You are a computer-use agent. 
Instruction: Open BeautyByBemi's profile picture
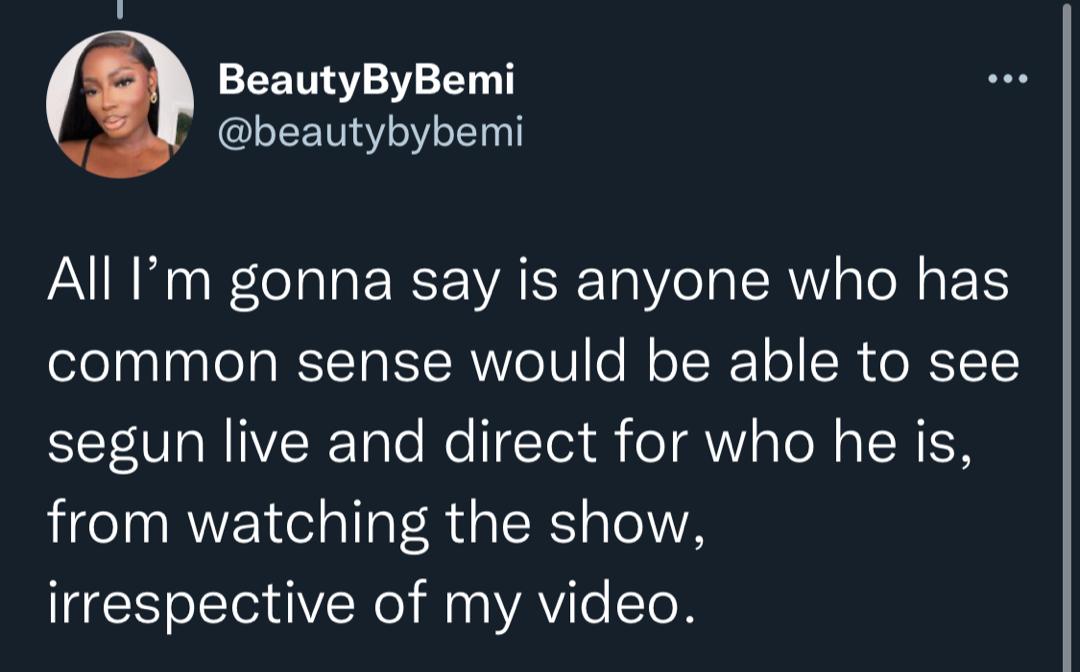(120, 104)
